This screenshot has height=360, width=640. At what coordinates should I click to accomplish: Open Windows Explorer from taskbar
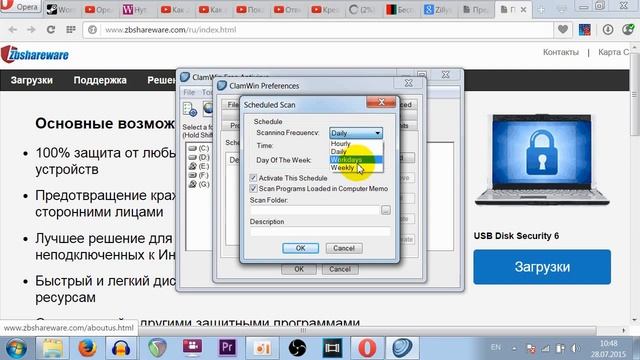click(52, 348)
